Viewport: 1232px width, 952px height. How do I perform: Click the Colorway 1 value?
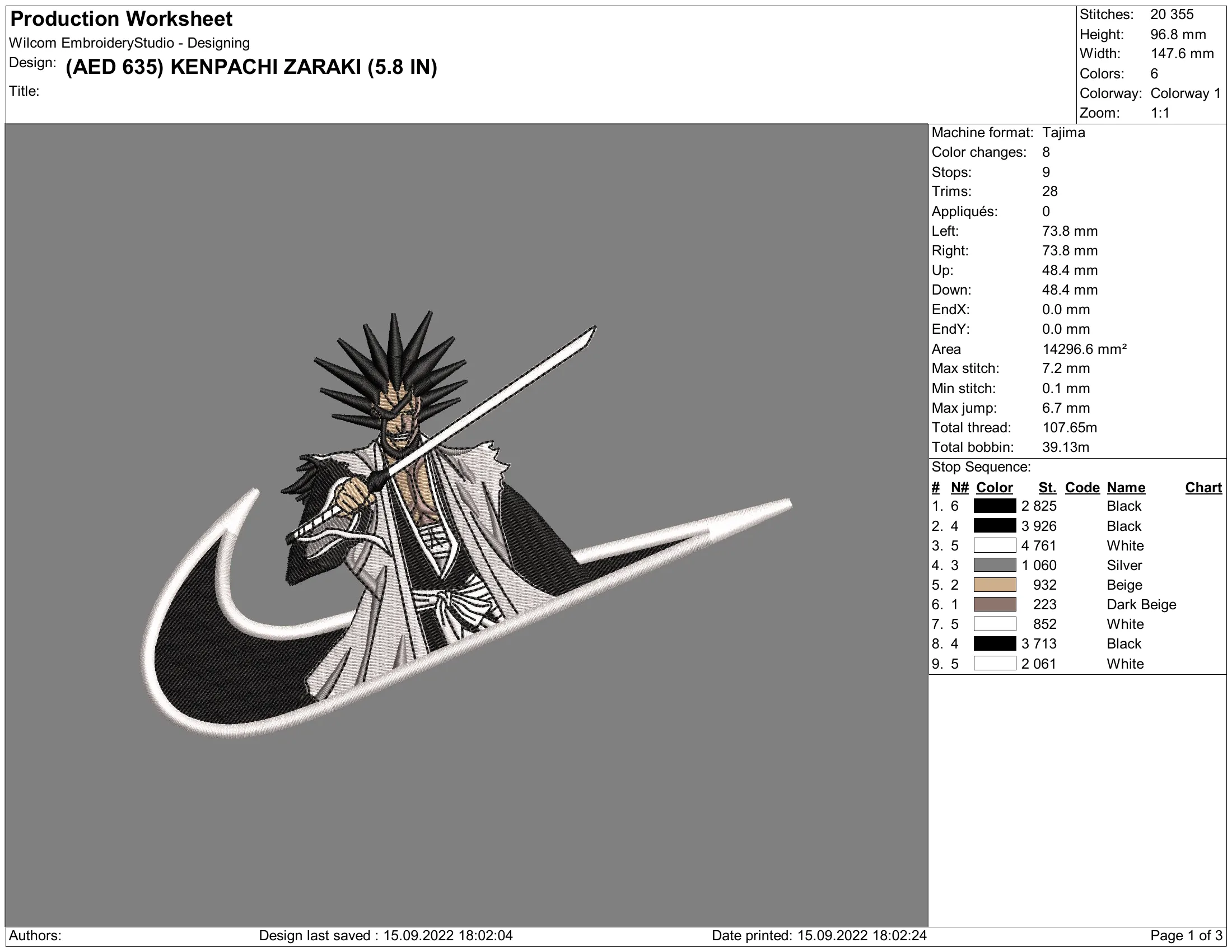(1186, 94)
